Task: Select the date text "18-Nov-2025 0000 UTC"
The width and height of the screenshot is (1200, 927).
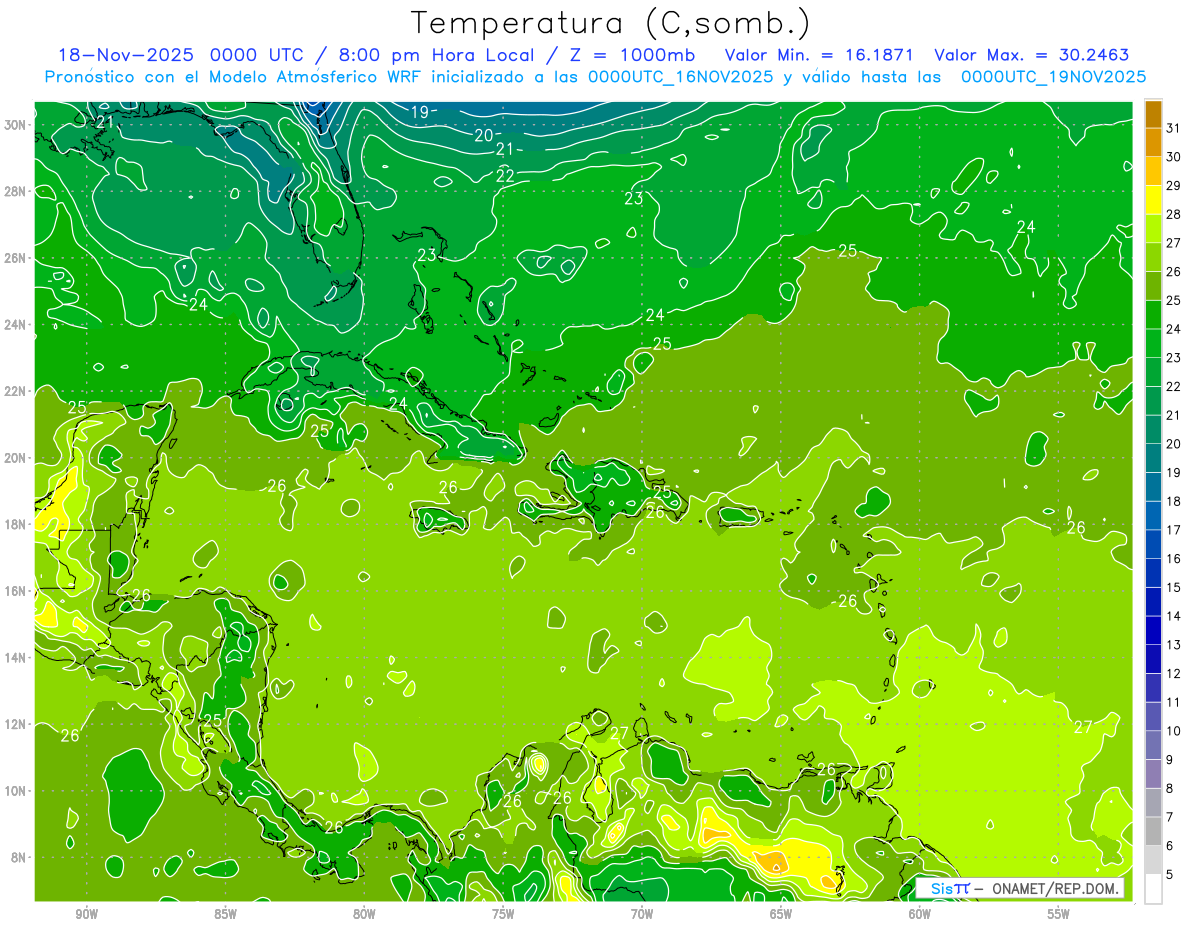Action: [183, 55]
